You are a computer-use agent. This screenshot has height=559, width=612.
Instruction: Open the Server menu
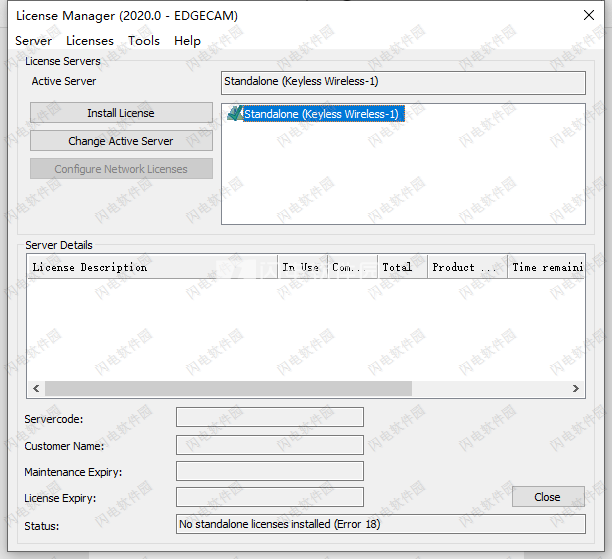[33, 41]
